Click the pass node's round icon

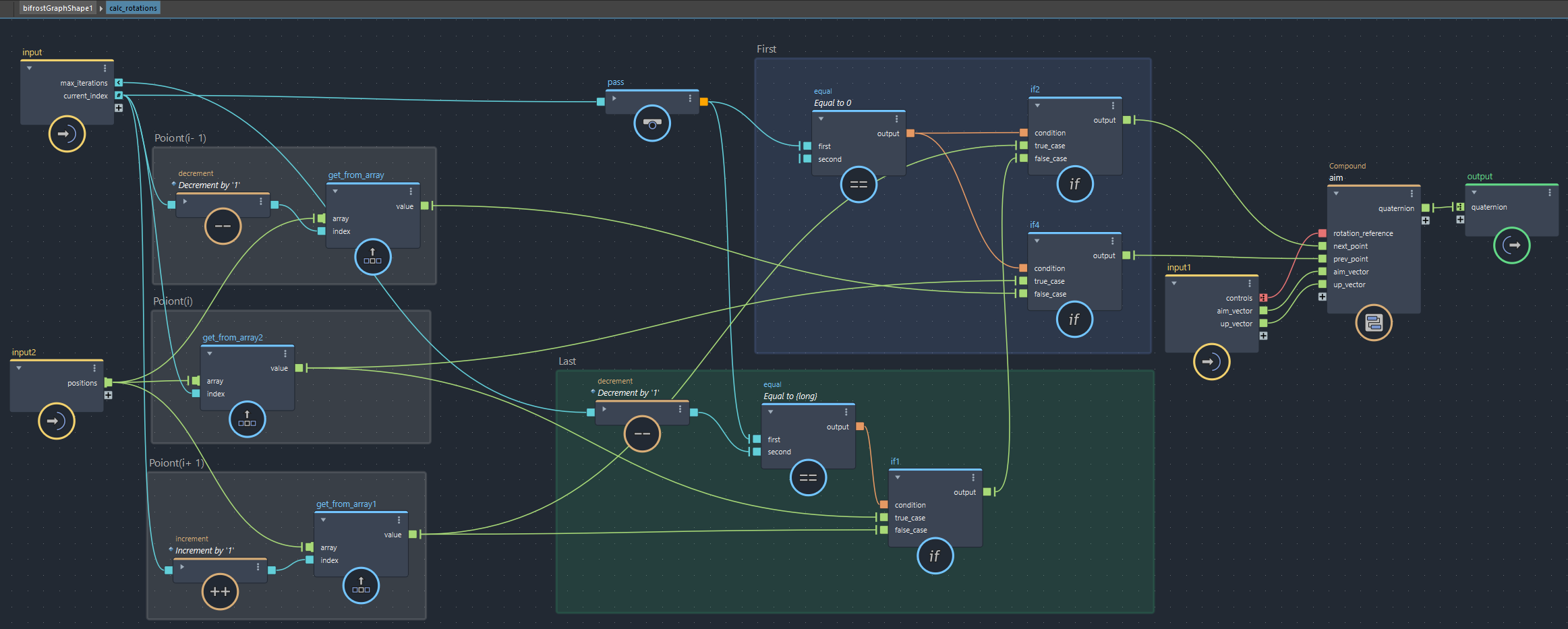[651, 123]
